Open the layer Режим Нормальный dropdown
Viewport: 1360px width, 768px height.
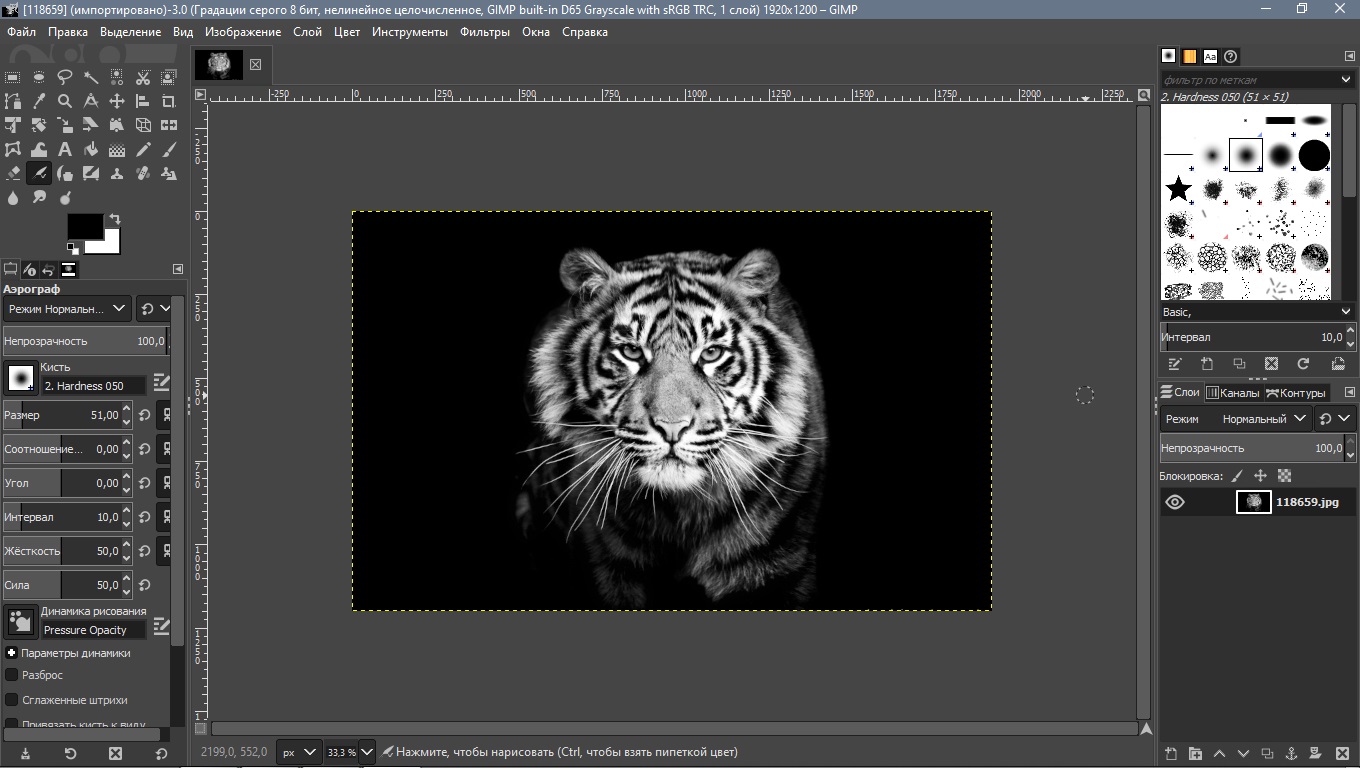coord(1237,419)
